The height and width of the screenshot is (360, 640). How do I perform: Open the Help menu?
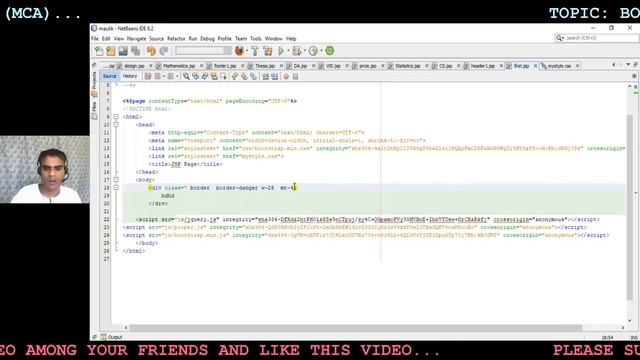tap(291, 39)
